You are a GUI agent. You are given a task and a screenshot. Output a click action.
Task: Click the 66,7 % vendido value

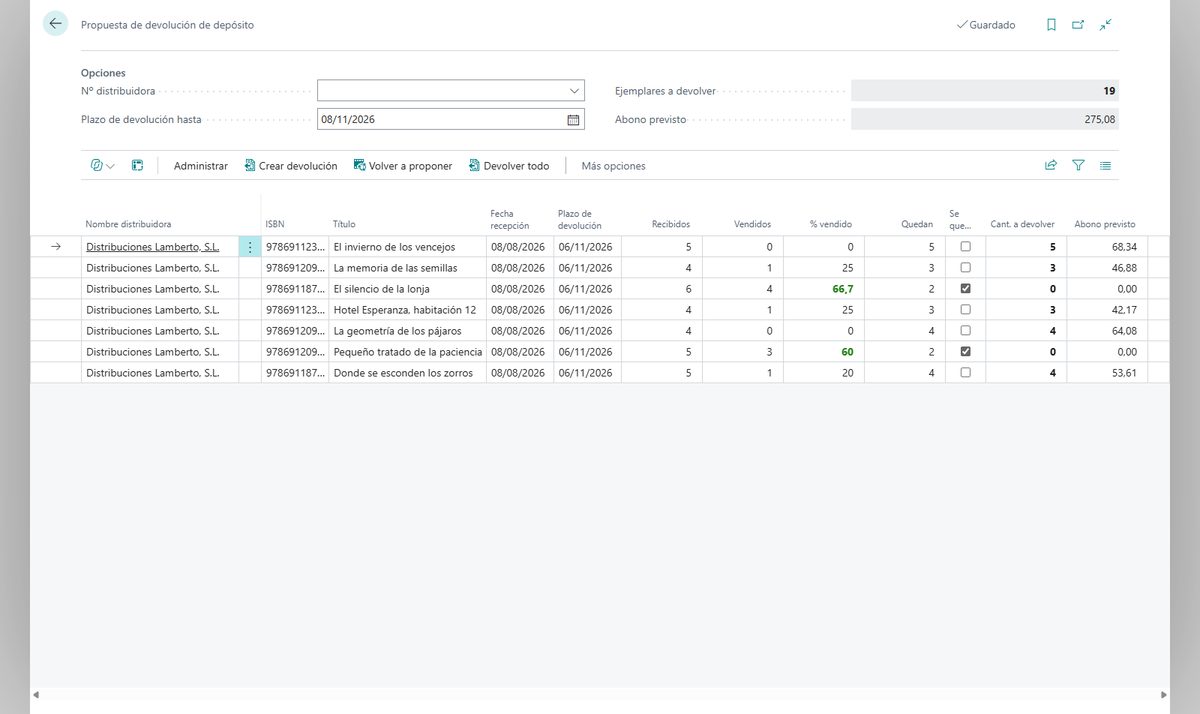pyautogui.click(x=843, y=289)
